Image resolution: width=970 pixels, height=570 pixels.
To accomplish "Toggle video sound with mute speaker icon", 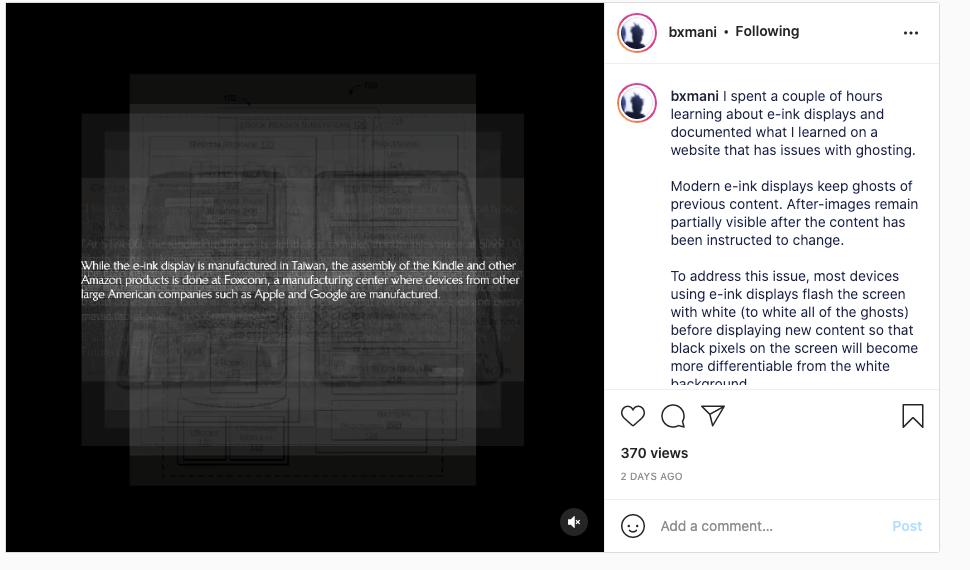I will coord(573,522).
